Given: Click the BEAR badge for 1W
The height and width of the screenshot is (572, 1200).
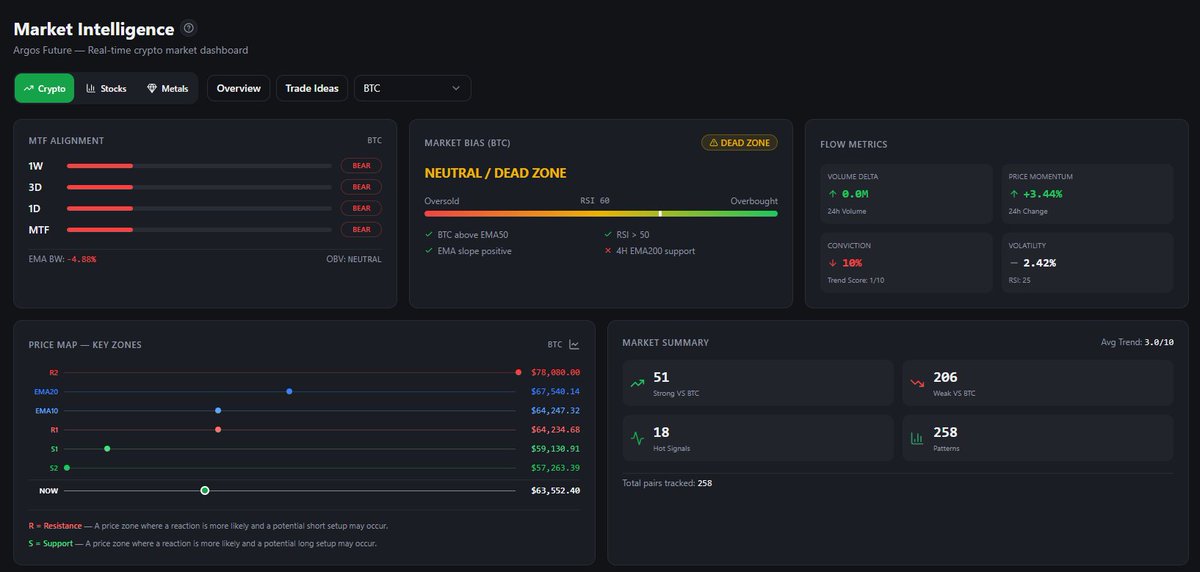Looking at the screenshot, I should point(361,166).
